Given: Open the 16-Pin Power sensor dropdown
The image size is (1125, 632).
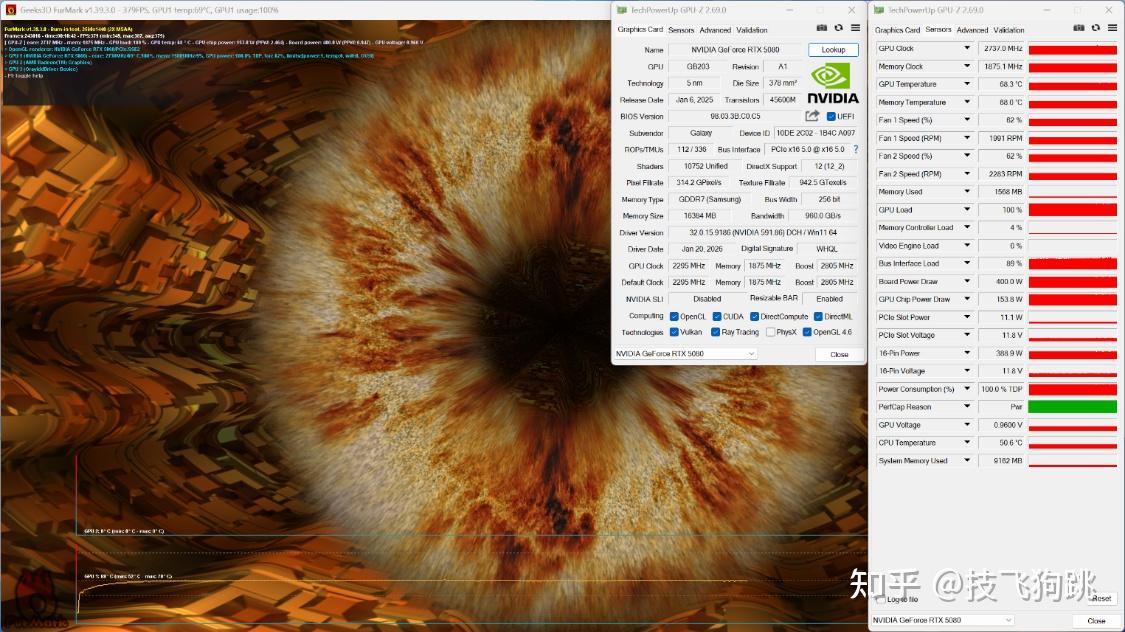Looking at the screenshot, I should click(x=966, y=353).
